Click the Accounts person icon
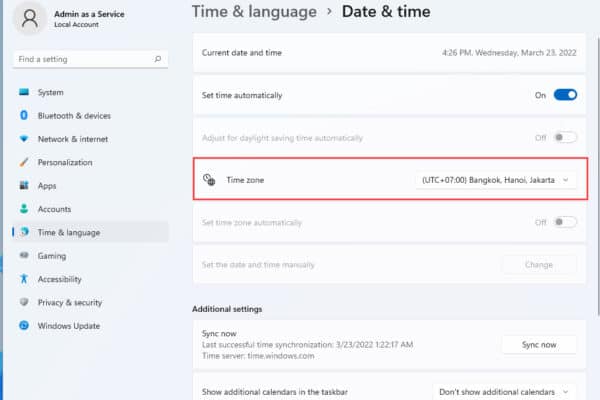Screen dimensions: 600x400 point(23,209)
